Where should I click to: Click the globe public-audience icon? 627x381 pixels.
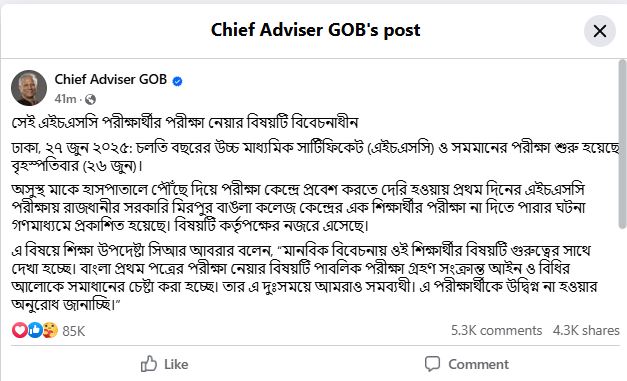90,99
